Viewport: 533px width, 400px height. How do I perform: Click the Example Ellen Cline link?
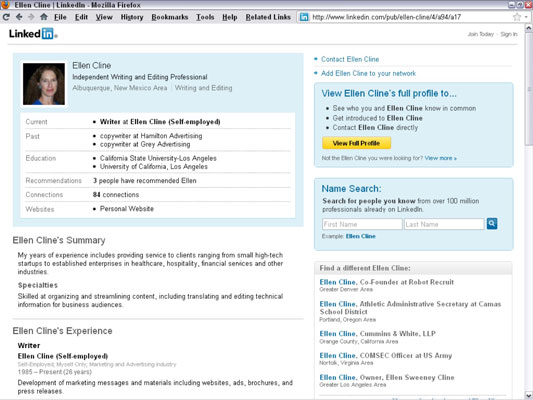click(x=361, y=236)
